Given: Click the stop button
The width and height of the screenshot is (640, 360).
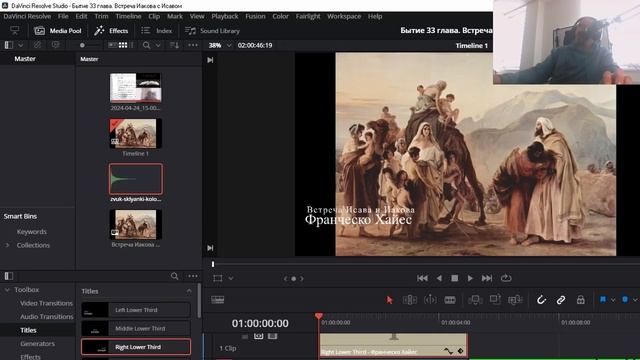Looking at the screenshot, I should pyautogui.click(x=454, y=278).
